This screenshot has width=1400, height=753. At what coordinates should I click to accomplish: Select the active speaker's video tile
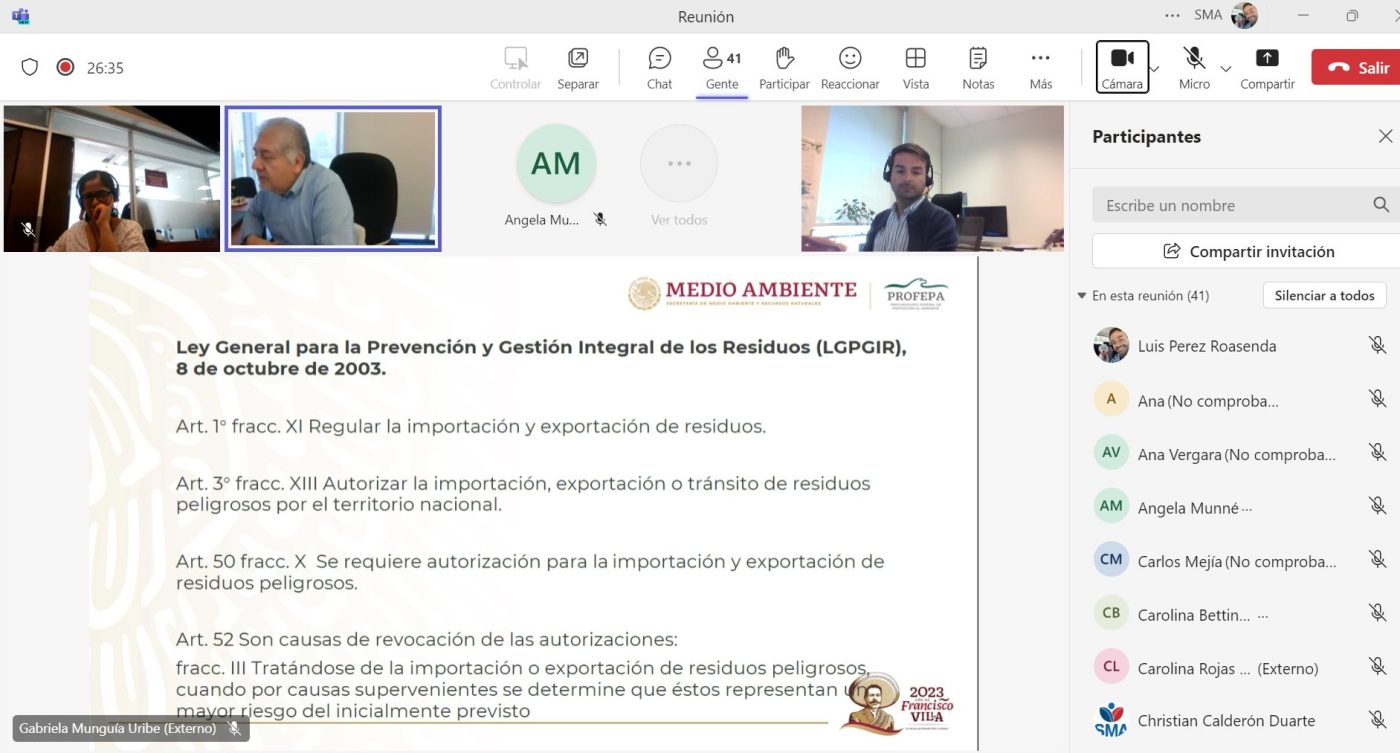(333, 178)
